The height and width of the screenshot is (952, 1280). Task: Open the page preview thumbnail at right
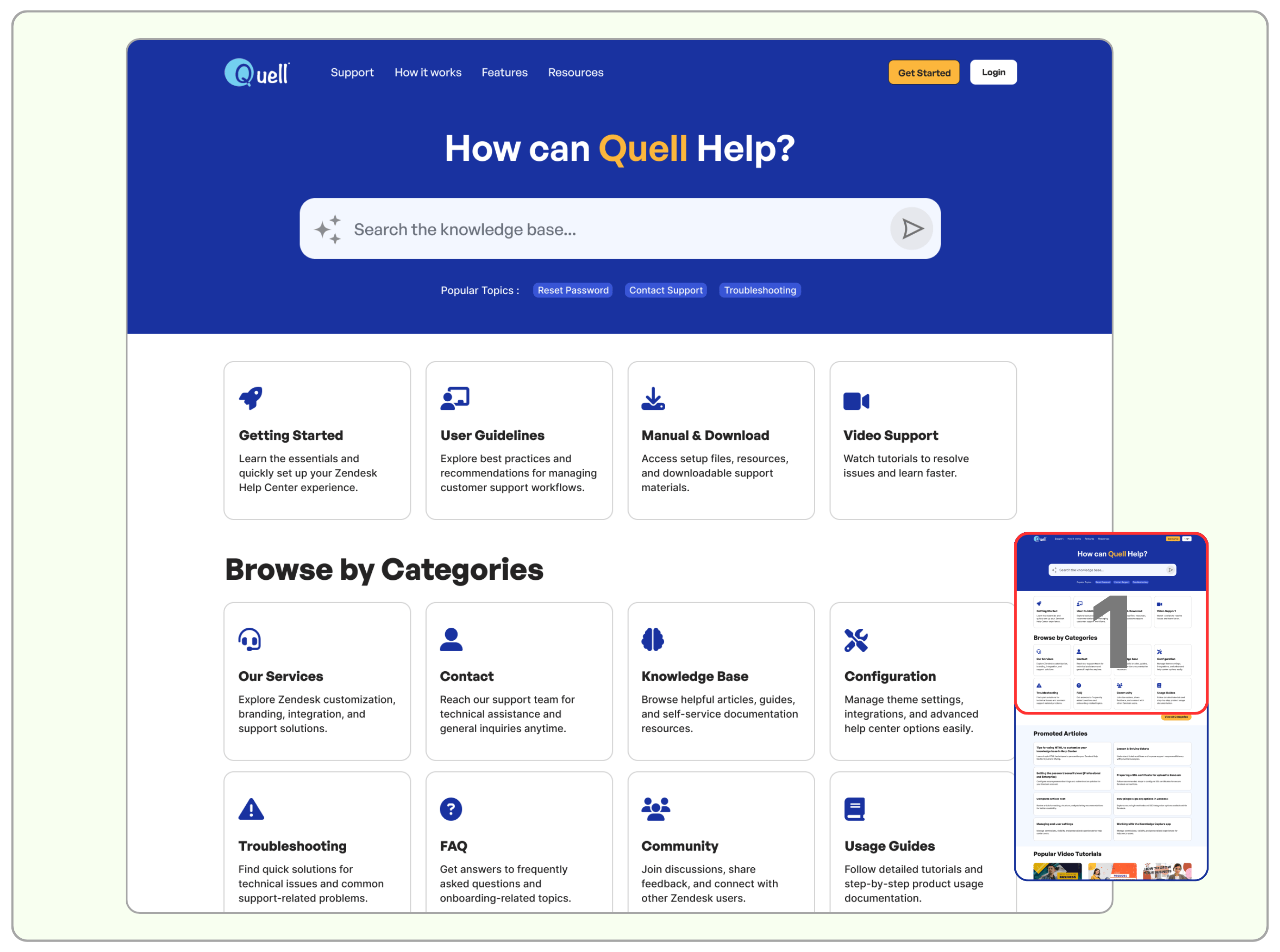click(1111, 706)
